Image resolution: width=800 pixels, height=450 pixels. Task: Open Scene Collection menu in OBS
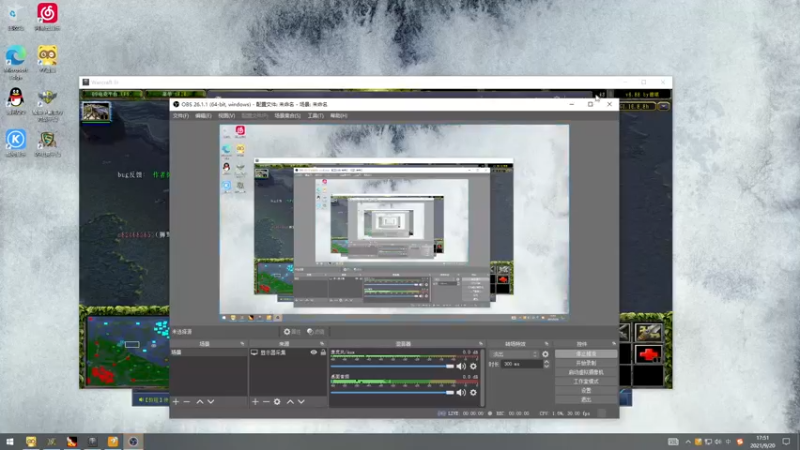288,116
